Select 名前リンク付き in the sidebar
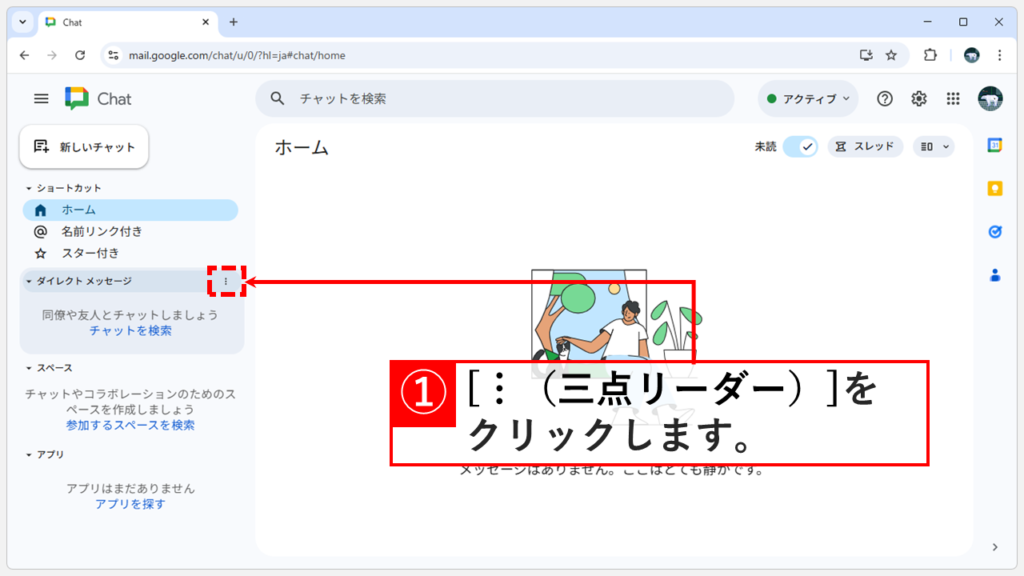Viewport: 1024px width, 576px height. (x=100, y=231)
